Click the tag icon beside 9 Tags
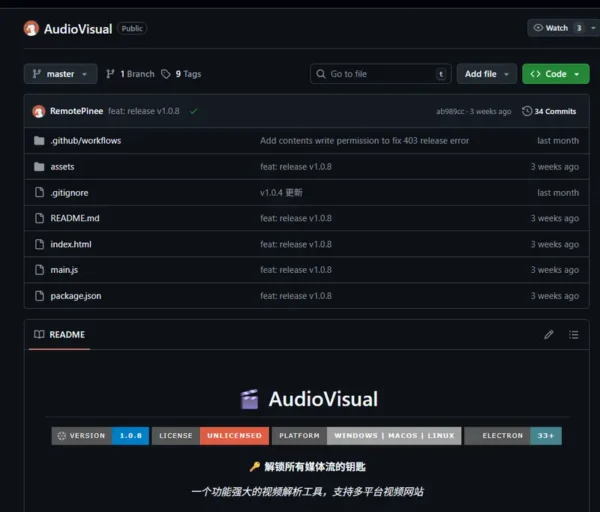This screenshot has width=600, height=512. [166, 74]
